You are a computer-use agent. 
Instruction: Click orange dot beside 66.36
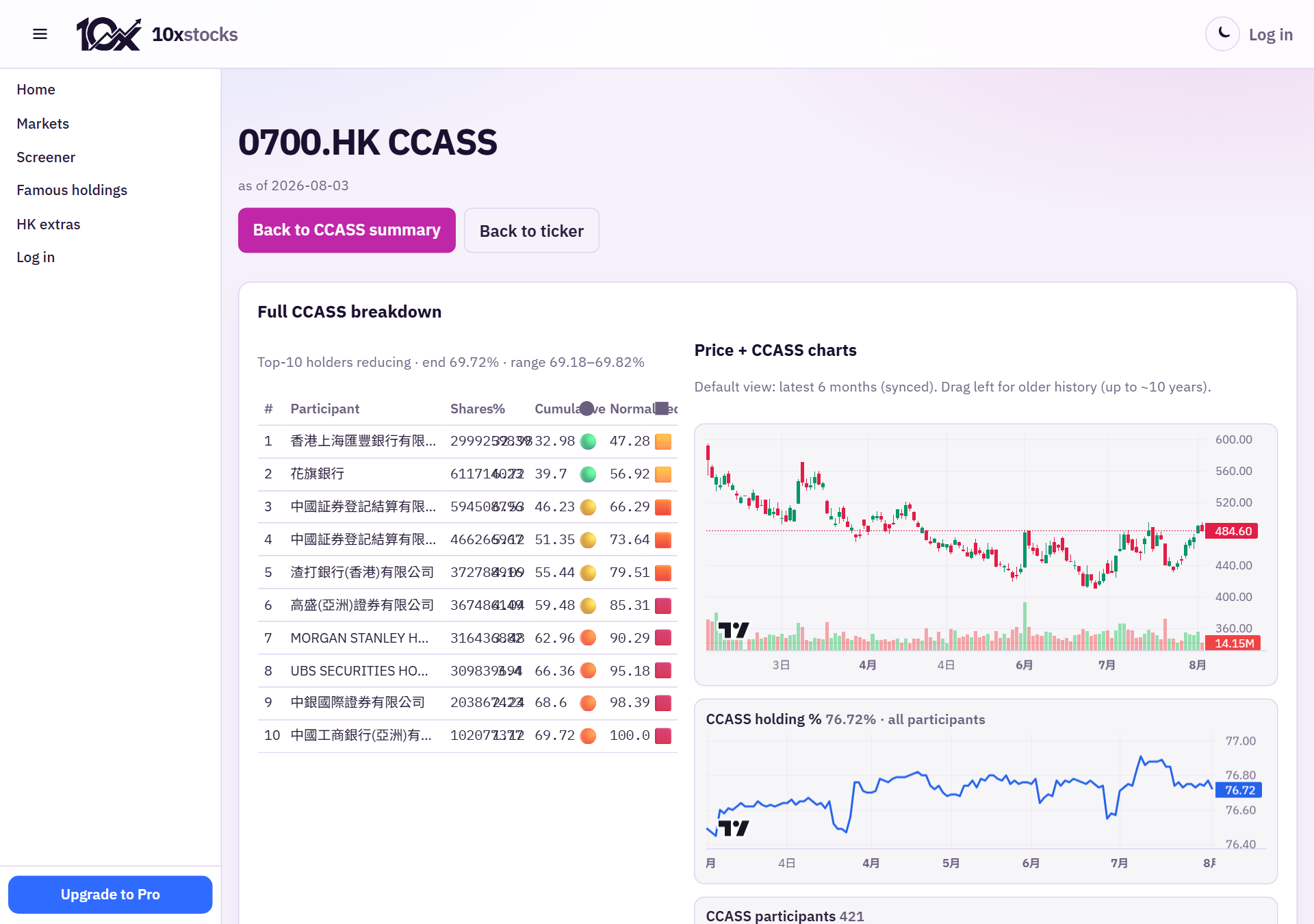coord(588,671)
